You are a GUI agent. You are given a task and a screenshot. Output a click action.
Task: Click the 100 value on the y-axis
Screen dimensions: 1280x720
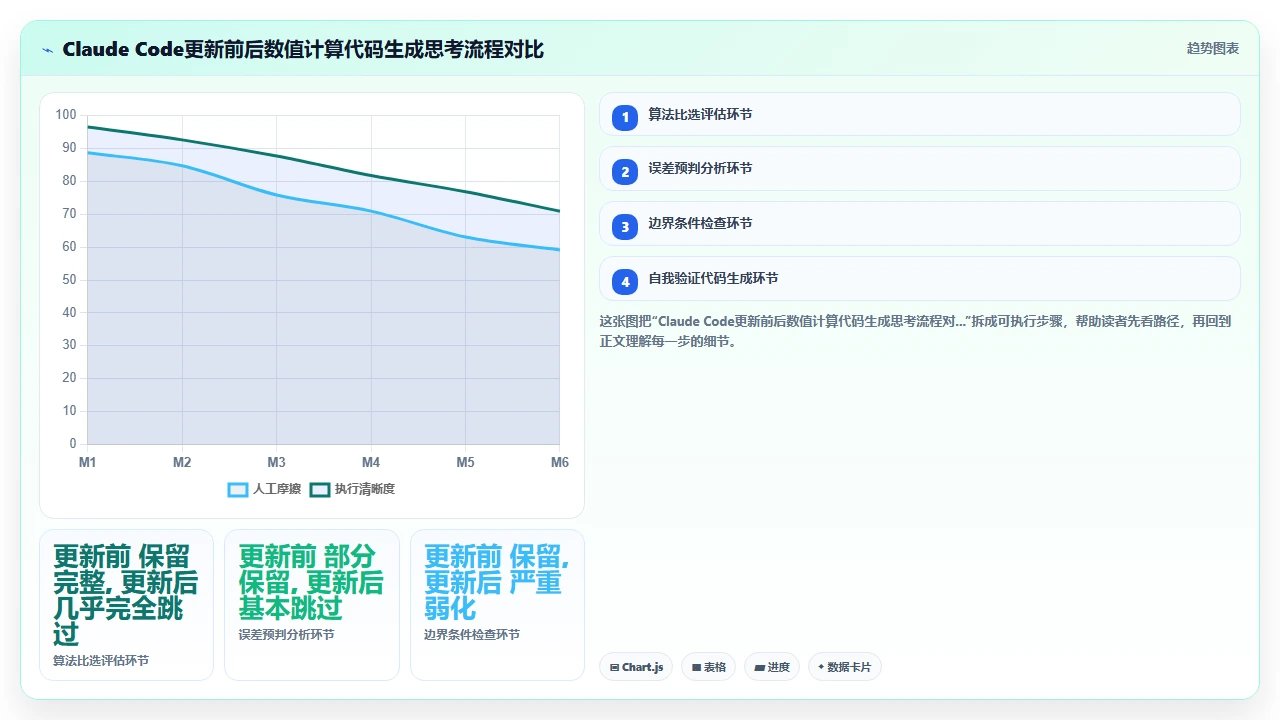pos(66,115)
